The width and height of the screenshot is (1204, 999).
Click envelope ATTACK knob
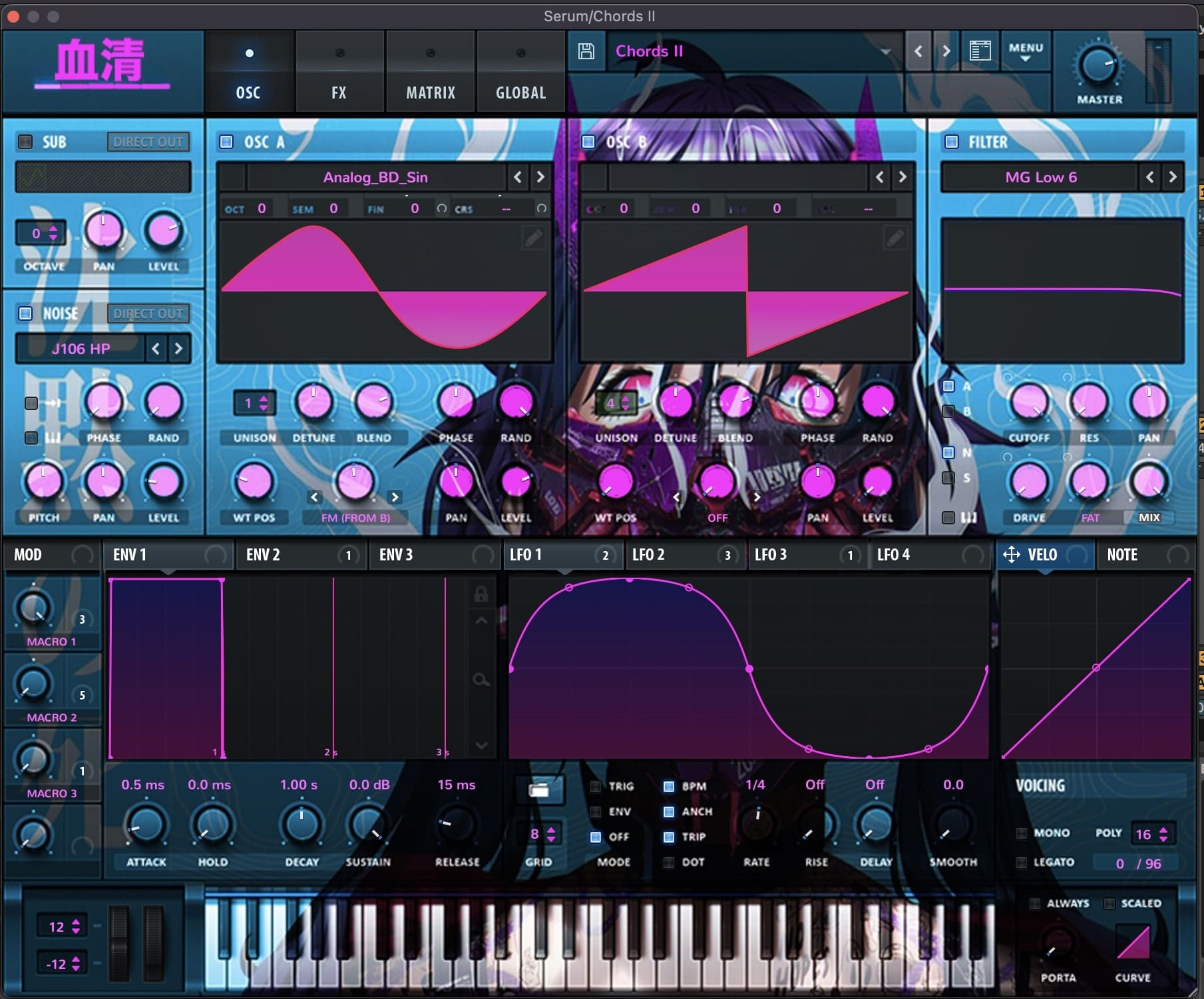(146, 825)
